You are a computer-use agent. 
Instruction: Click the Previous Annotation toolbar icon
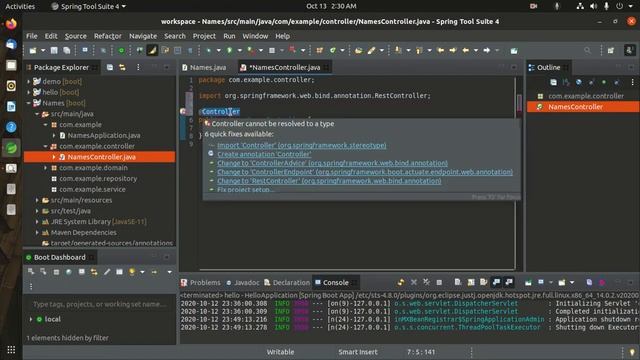pos(419,50)
